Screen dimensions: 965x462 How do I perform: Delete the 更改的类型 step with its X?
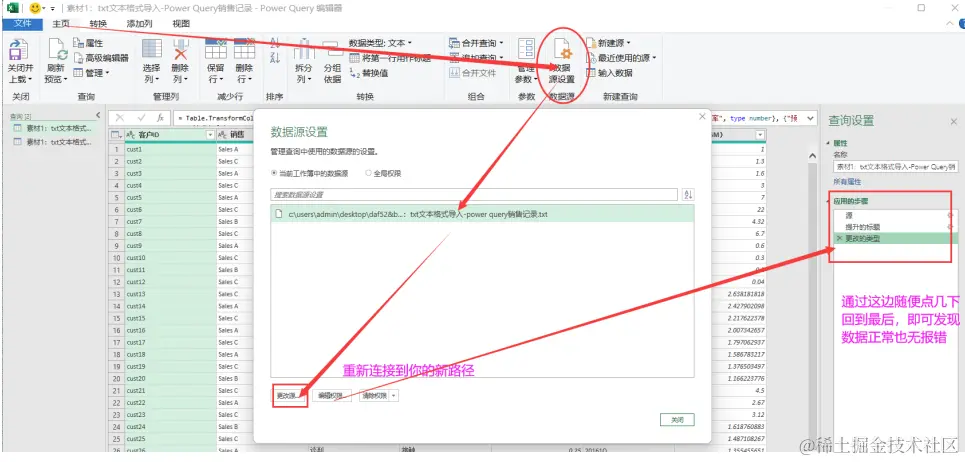(x=838, y=238)
